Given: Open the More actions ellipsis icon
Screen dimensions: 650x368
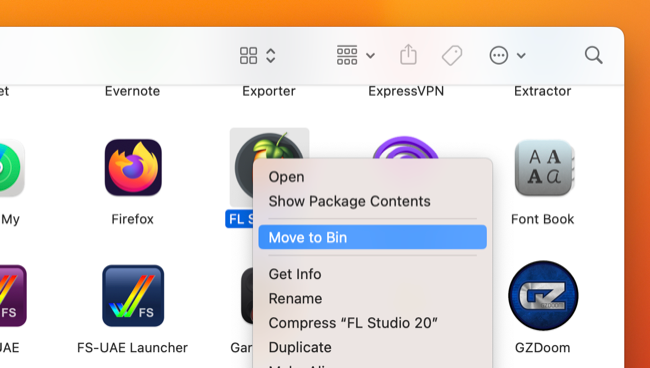Looking at the screenshot, I should [499, 55].
